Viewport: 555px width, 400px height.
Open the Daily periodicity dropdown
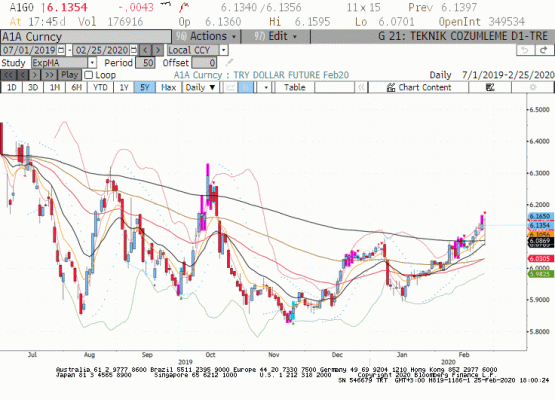[201, 87]
